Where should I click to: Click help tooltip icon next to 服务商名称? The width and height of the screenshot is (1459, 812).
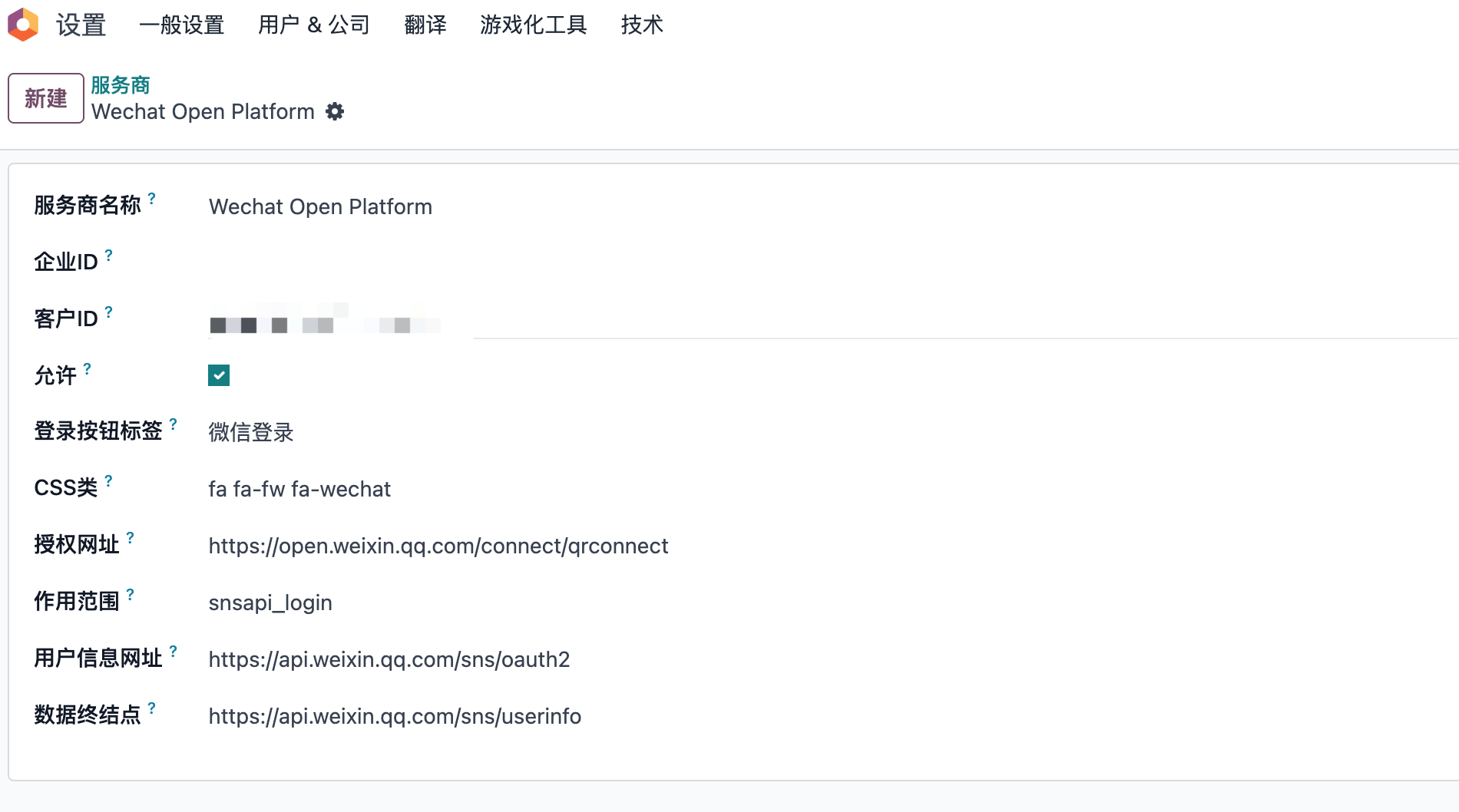152,198
